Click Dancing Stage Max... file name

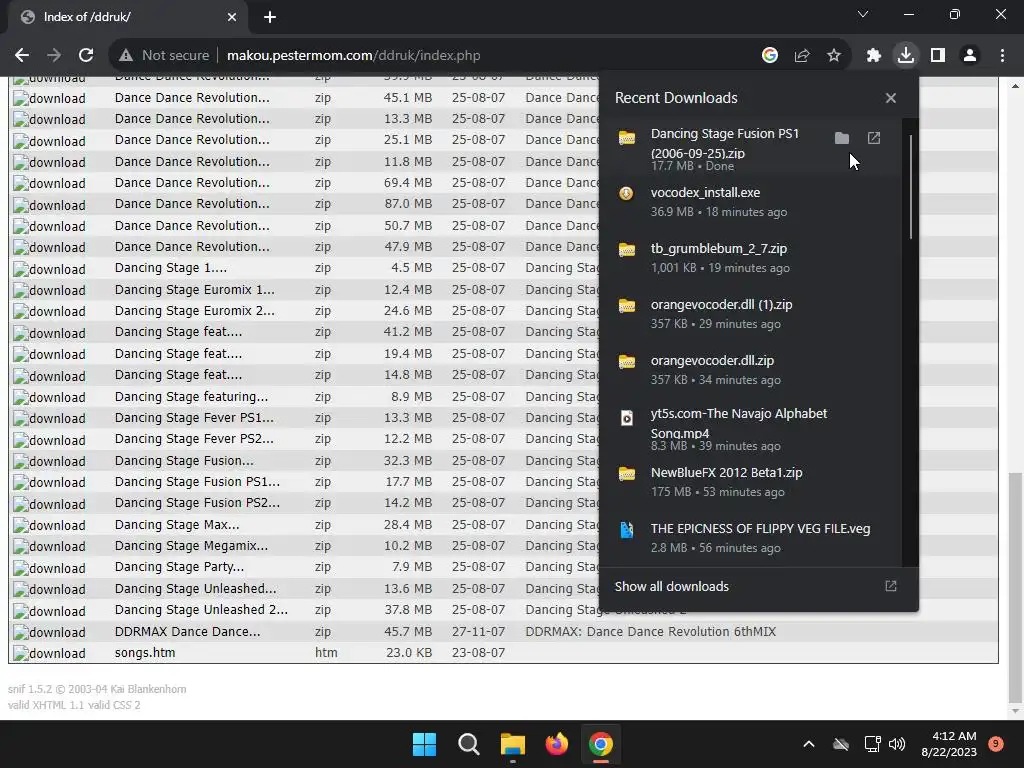pyautogui.click(x=177, y=524)
